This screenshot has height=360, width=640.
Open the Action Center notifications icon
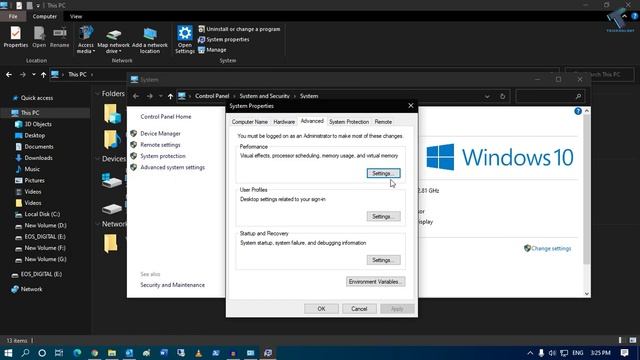pos(624,353)
